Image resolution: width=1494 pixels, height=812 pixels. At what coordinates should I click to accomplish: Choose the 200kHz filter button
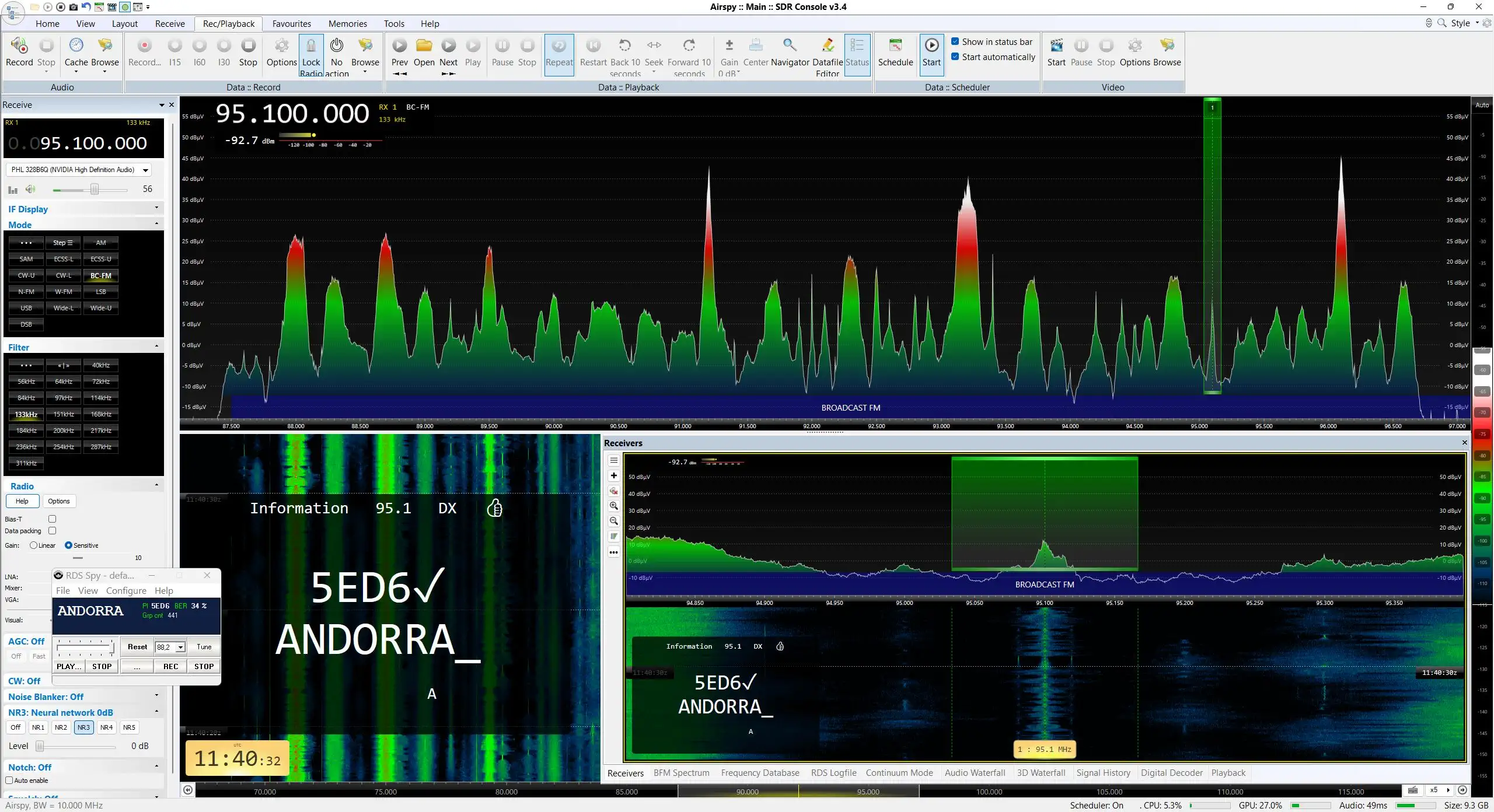(64, 430)
